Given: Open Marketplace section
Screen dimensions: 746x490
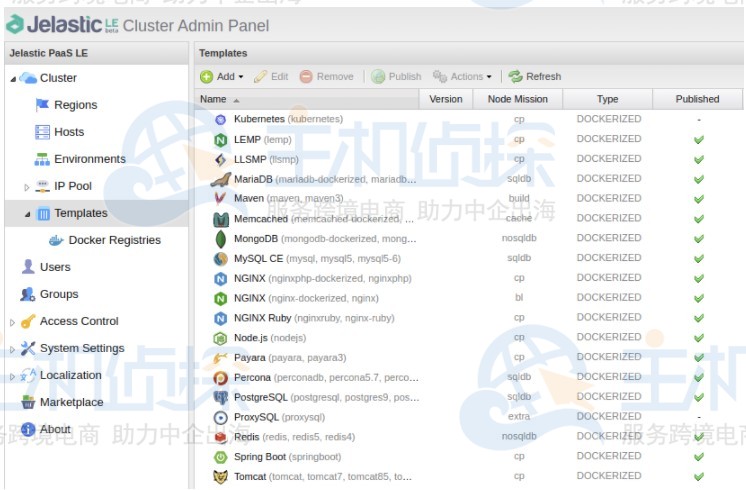Looking at the screenshot, I should (x=71, y=403).
